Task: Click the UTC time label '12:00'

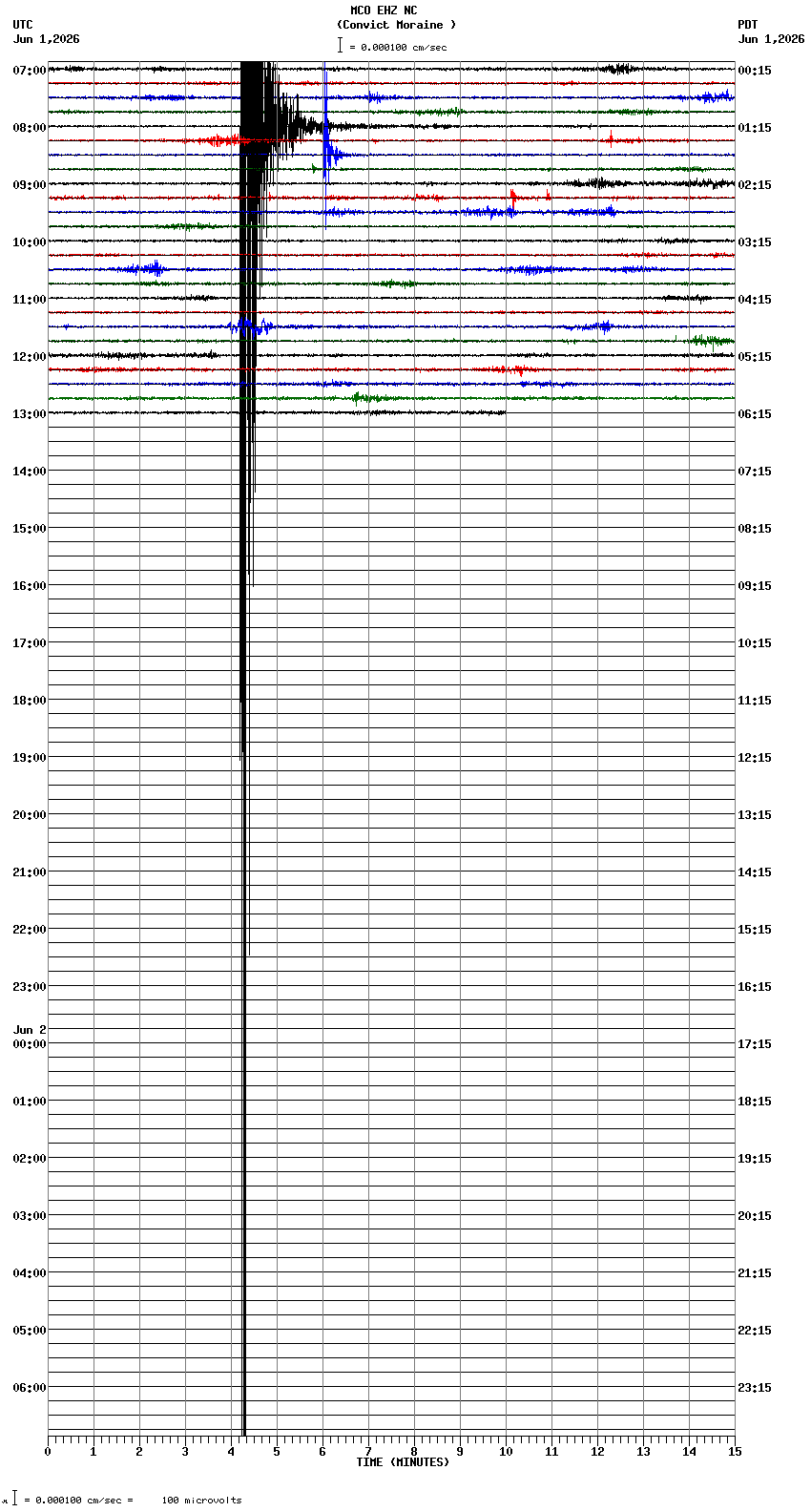Action: (x=30, y=357)
